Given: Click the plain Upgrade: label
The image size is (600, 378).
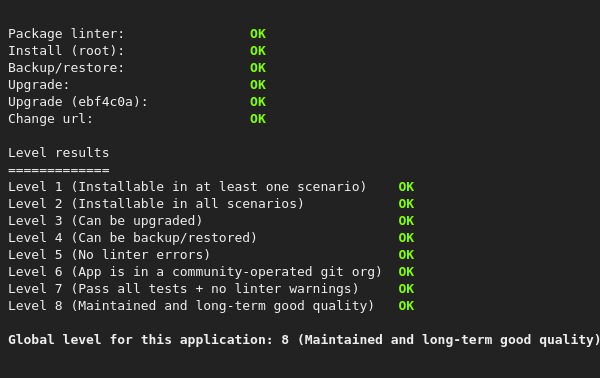Looking at the screenshot, I should click(x=39, y=85).
